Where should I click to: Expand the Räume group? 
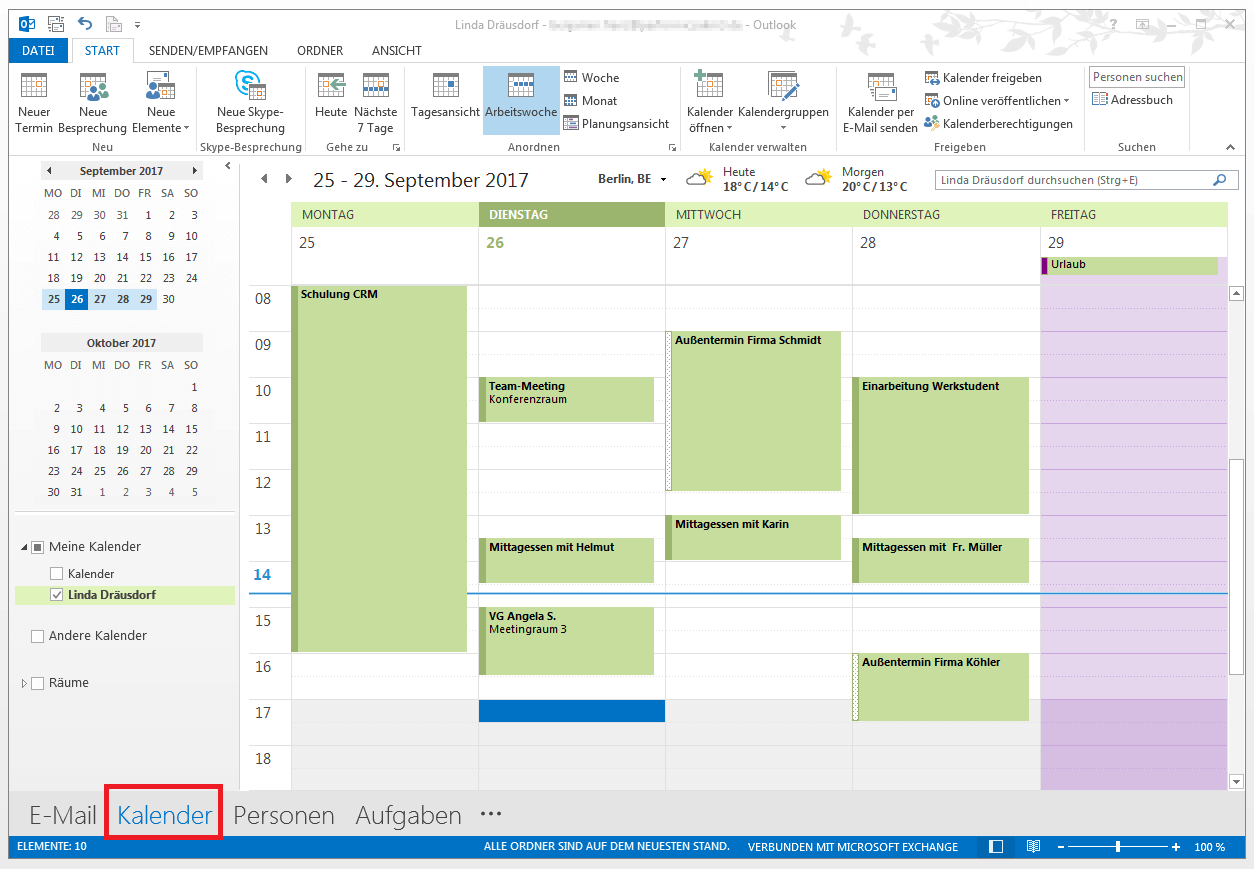click(x=24, y=683)
